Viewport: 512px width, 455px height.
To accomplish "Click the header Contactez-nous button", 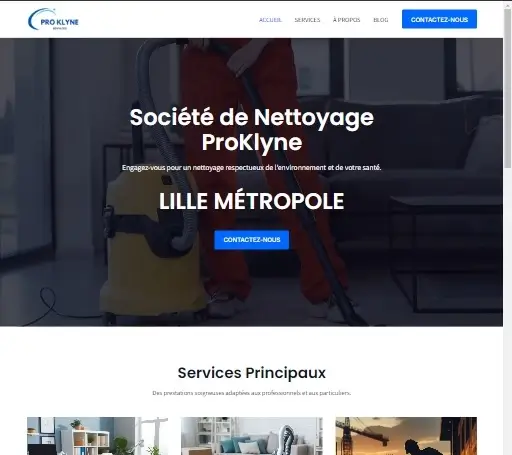I will pyautogui.click(x=439, y=19).
